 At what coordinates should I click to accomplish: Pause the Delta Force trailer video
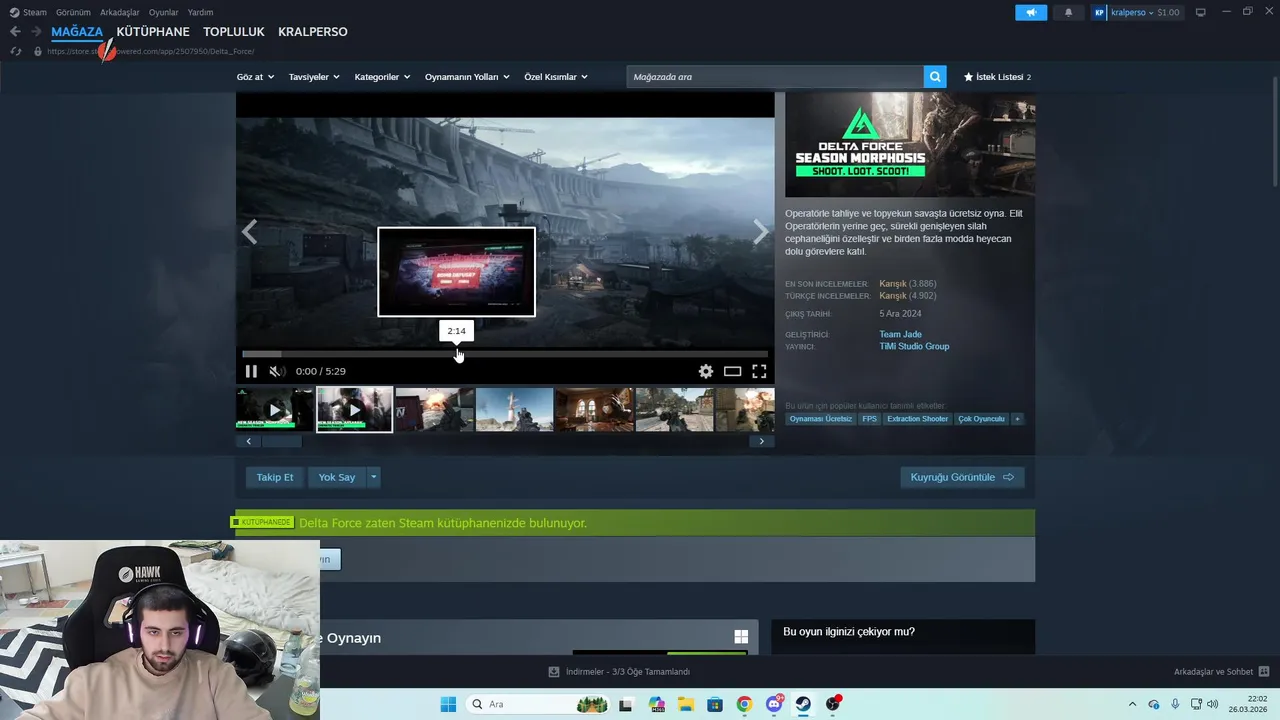pyautogui.click(x=251, y=371)
